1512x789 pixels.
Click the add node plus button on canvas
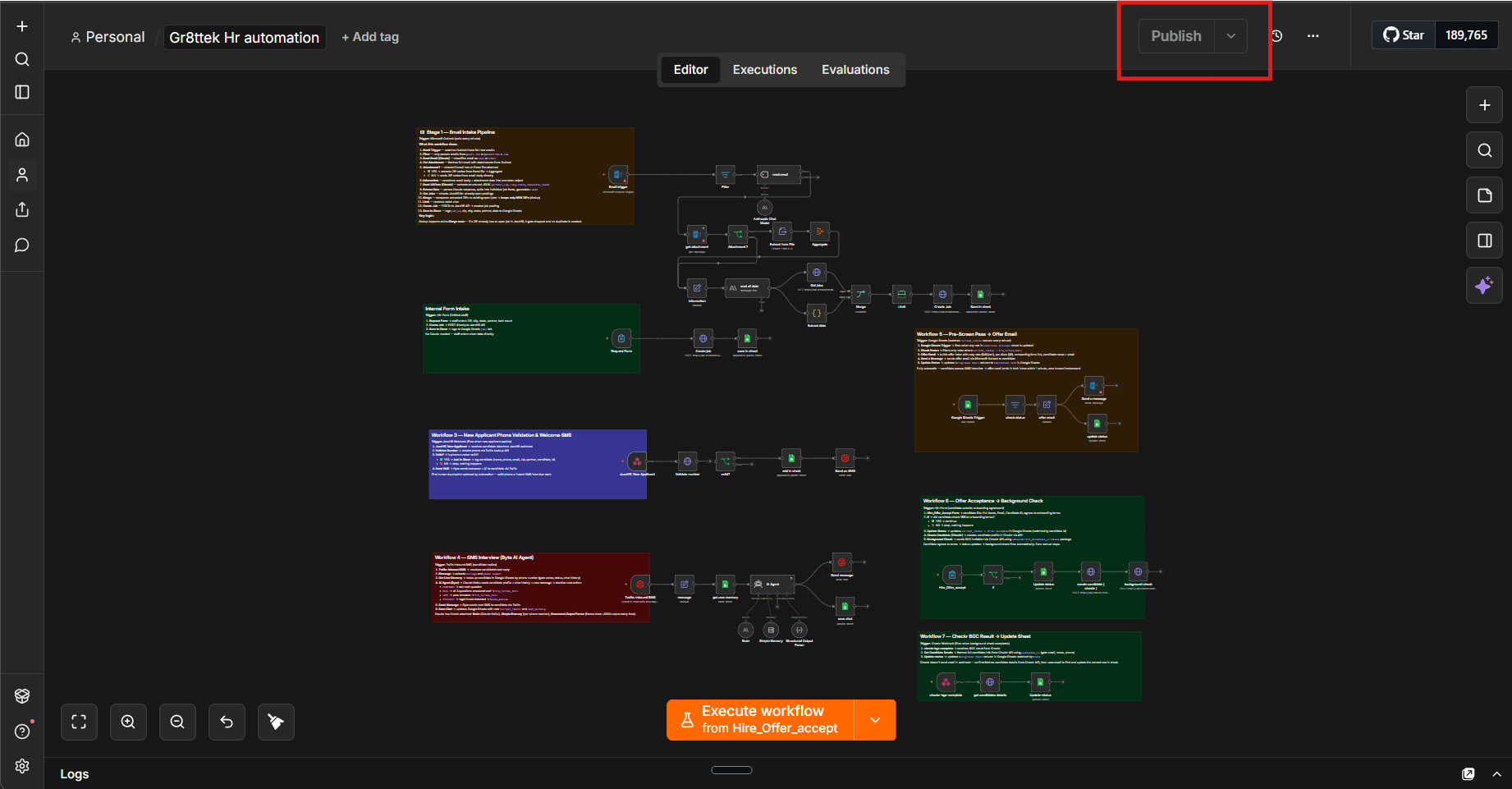(1484, 105)
